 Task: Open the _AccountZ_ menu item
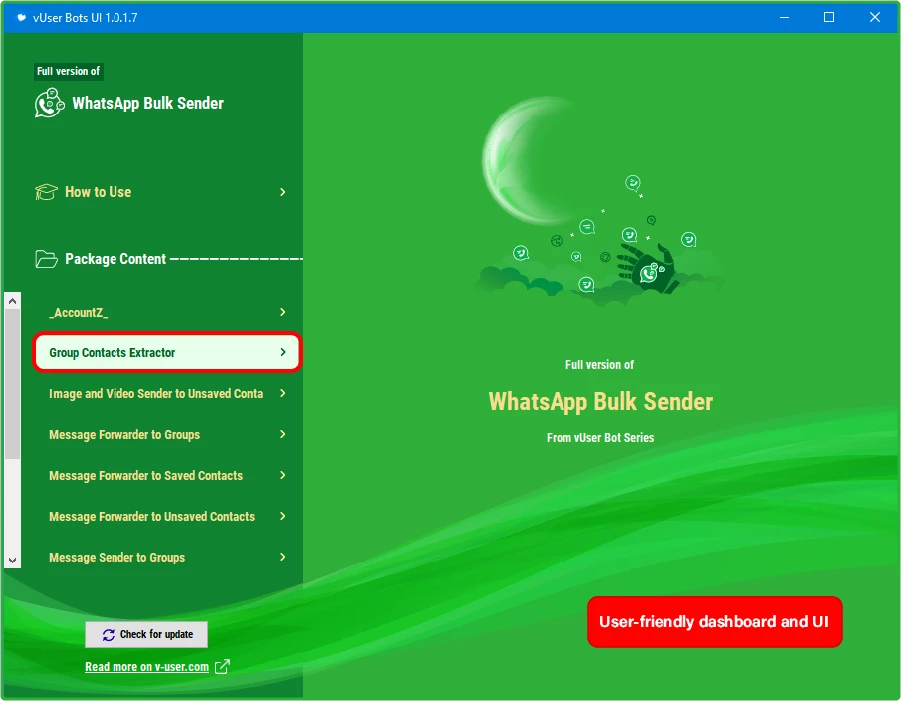(x=167, y=312)
